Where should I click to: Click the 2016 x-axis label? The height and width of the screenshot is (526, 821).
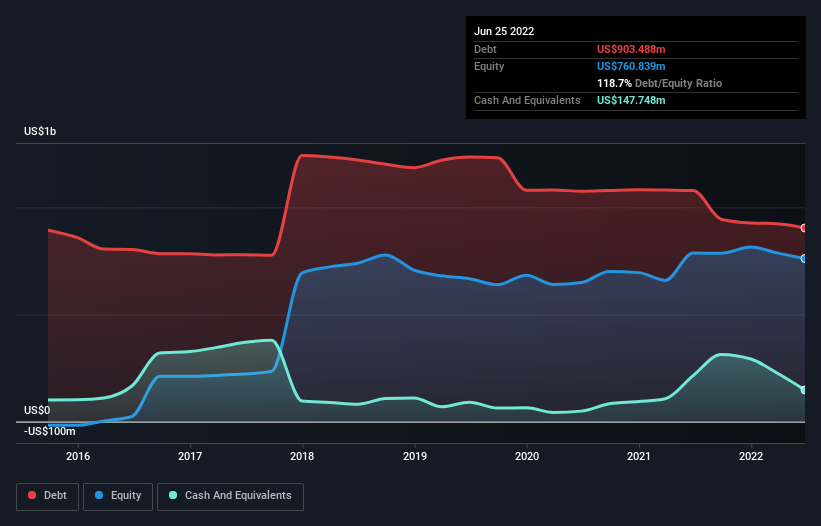[x=78, y=456]
